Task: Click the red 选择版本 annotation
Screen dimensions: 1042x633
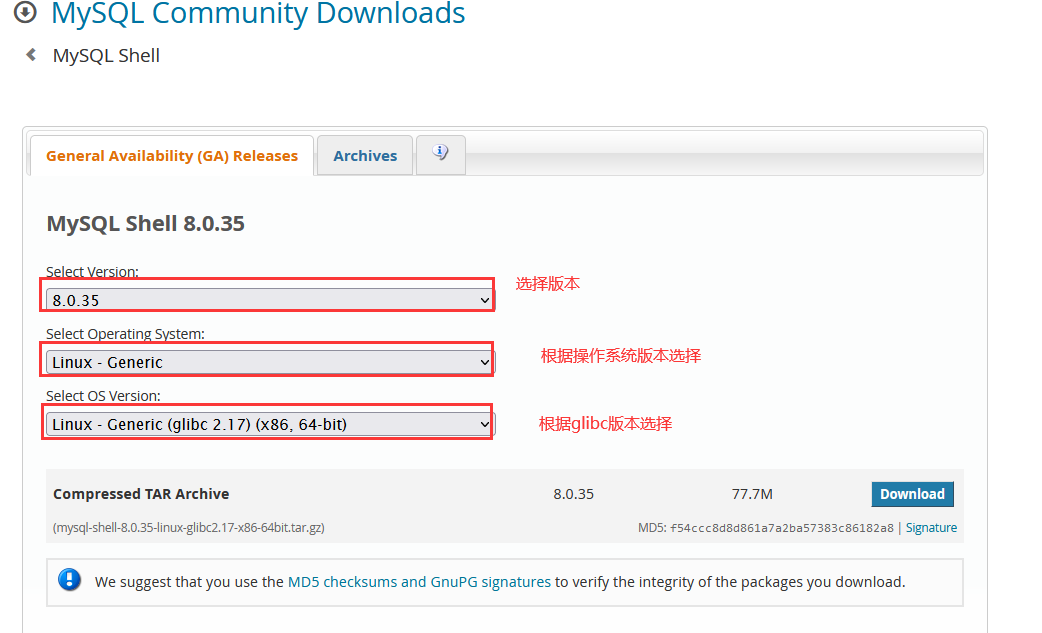Action: 547,284
